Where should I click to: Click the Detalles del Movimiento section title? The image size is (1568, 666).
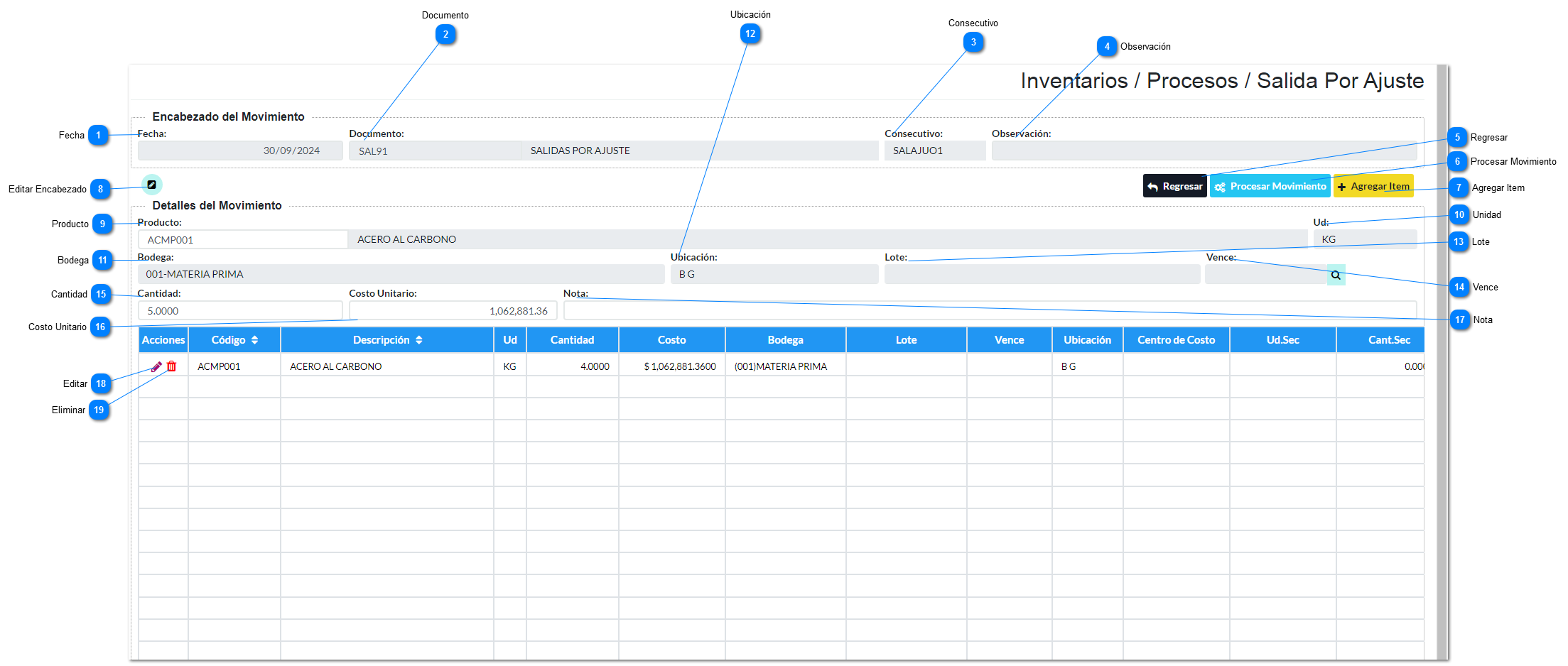(217, 205)
